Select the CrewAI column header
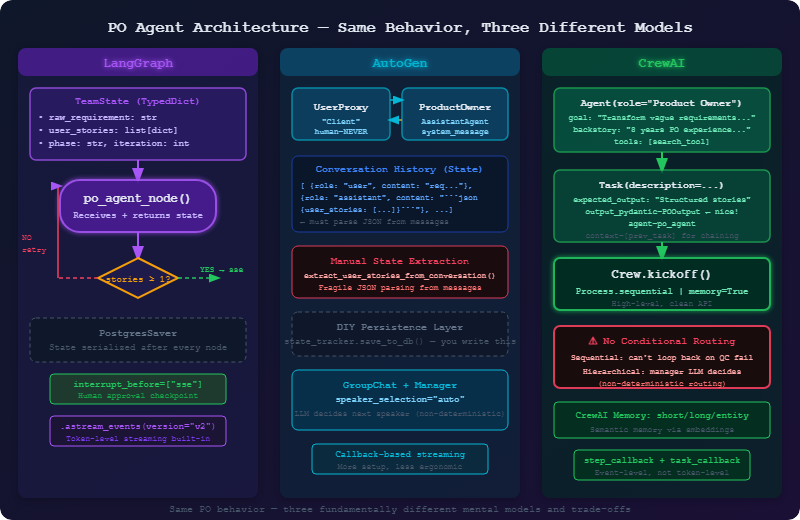Viewport: 800px width, 520px height. coord(662,63)
